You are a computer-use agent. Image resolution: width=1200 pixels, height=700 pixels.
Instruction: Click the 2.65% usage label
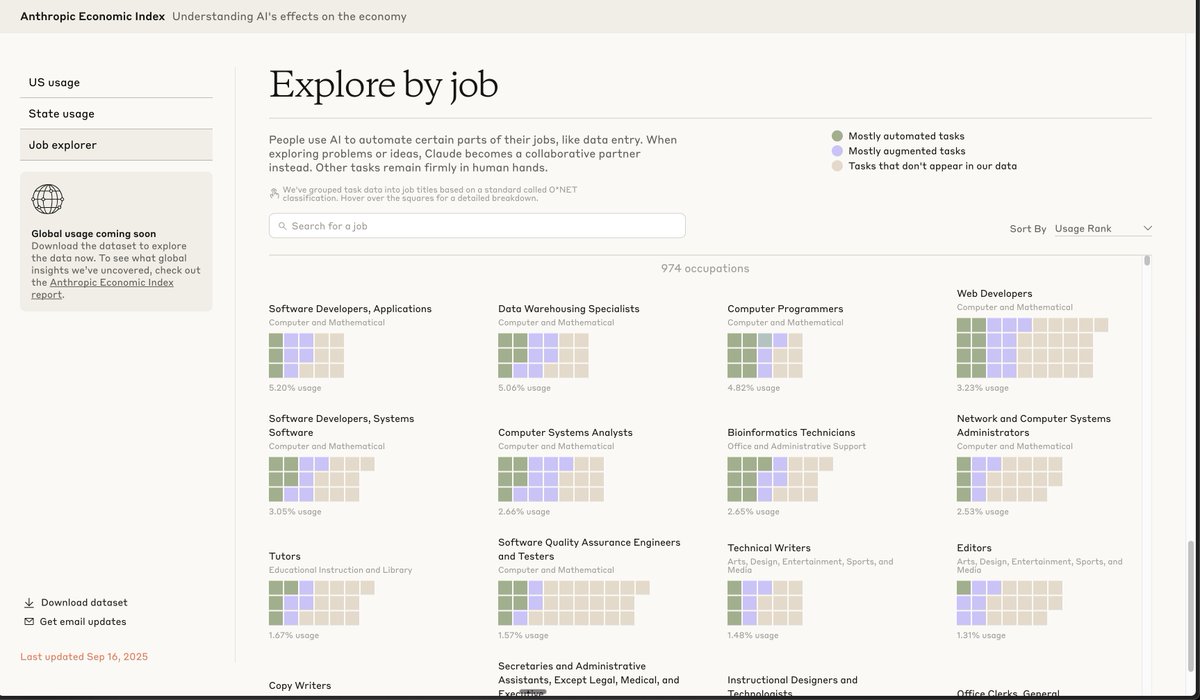coord(754,512)
